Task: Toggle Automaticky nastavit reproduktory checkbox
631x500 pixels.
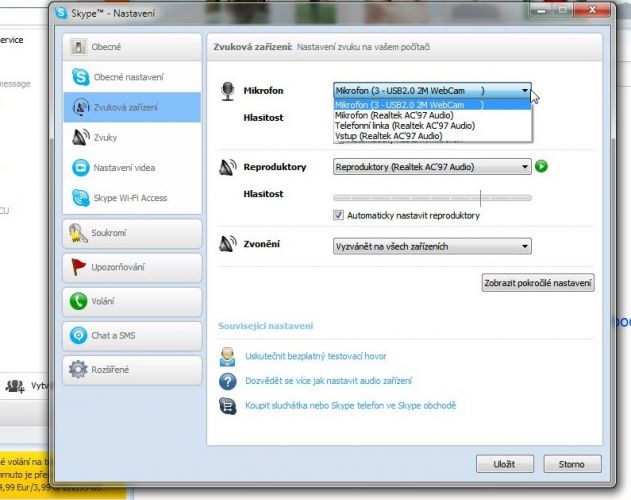Action: coord(338,215)
